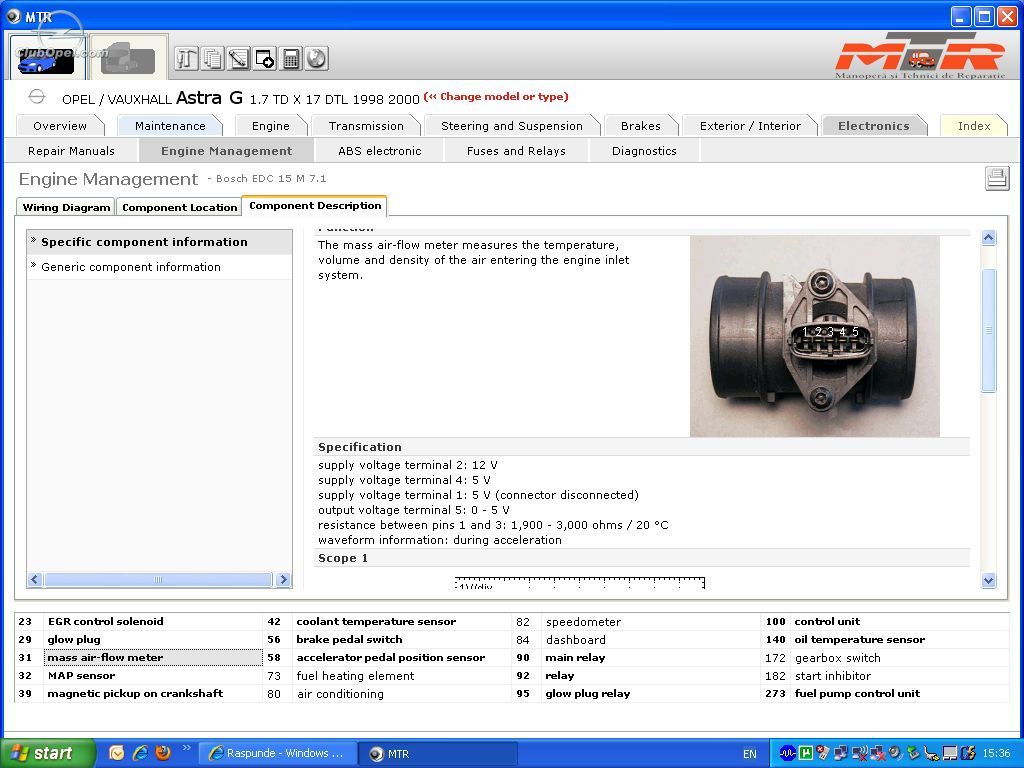Select the blue car vehicle type

(46, 58)
